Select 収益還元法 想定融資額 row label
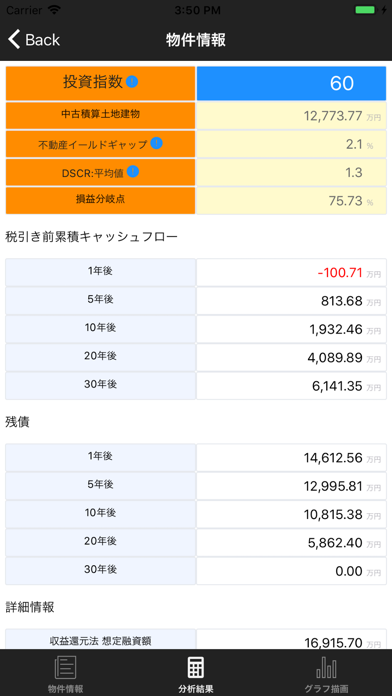The width and height of the screenshot is (392, 696). click(x=100, y=640)
